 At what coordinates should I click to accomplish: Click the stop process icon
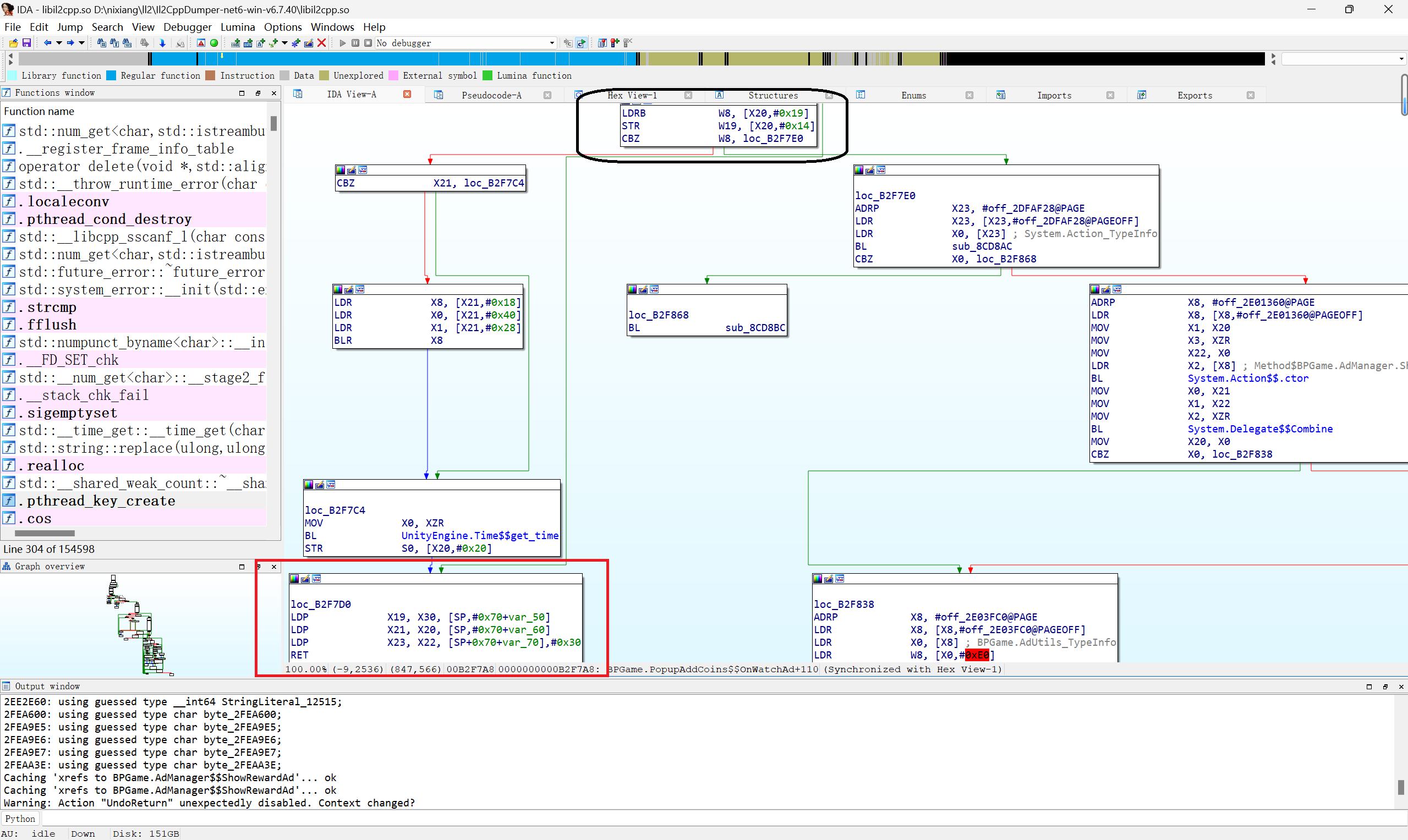[368, 43]
